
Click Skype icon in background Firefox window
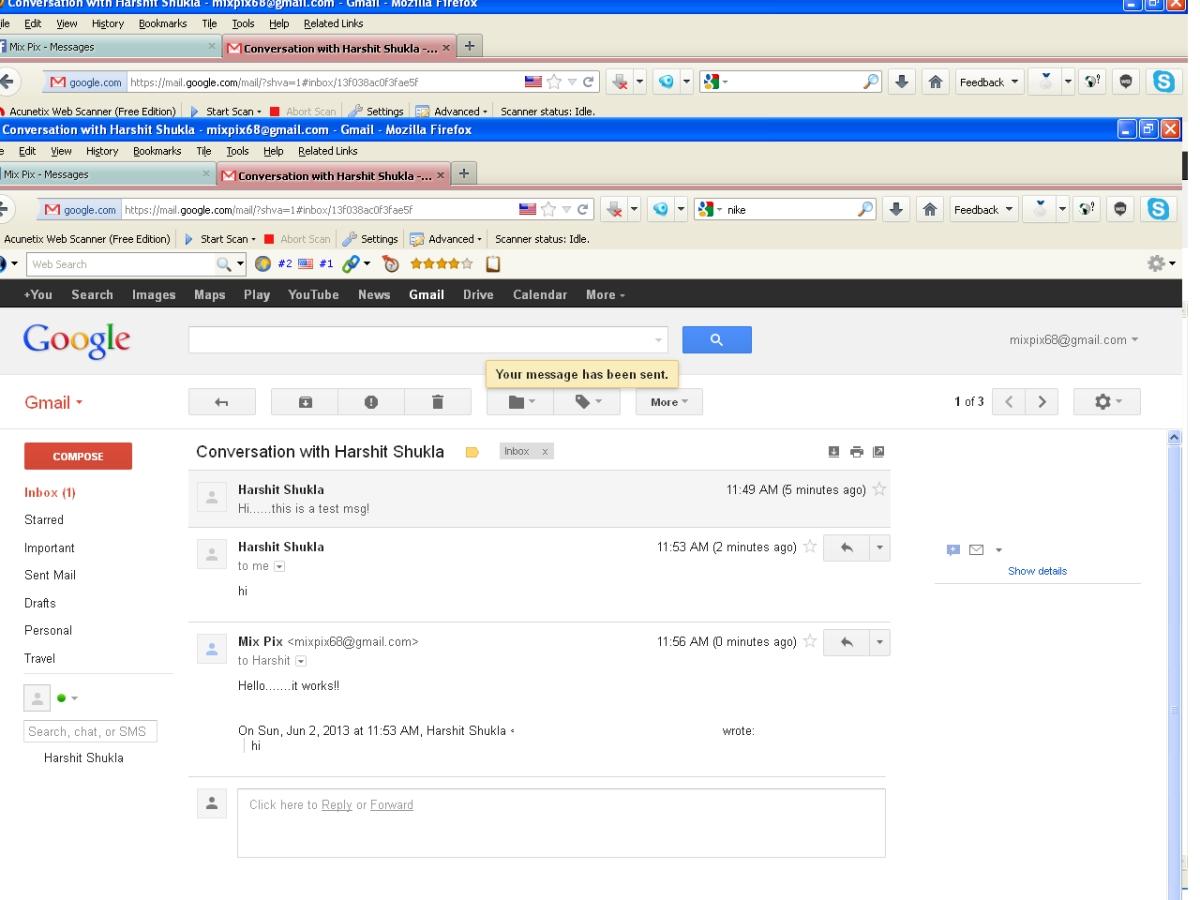(x=1163, y=82)
